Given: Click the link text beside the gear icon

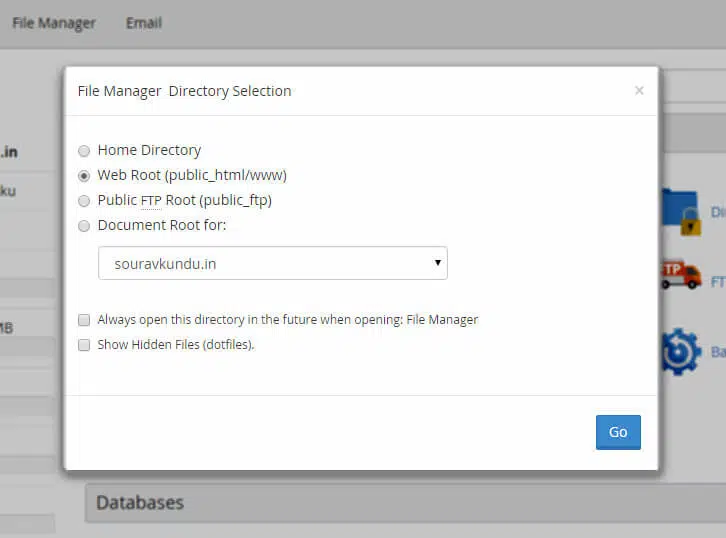Looking at the screenshot, I should point(717,352).
